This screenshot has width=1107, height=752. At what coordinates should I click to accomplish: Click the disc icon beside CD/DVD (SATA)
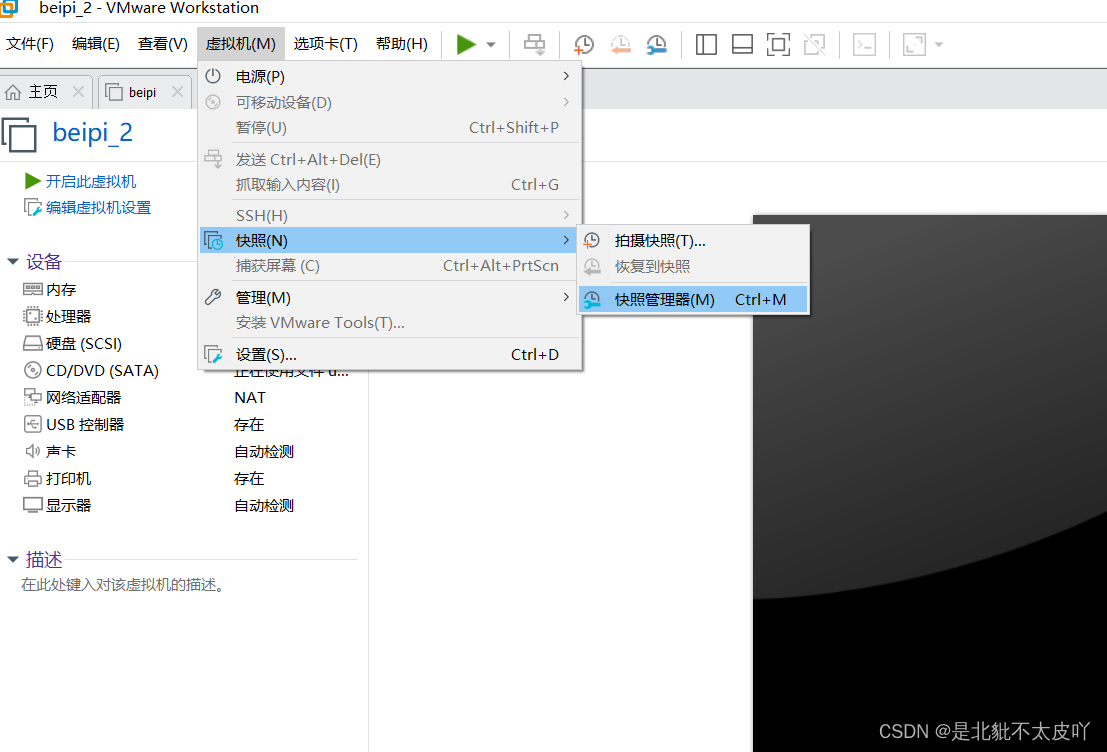click(32, 371)
